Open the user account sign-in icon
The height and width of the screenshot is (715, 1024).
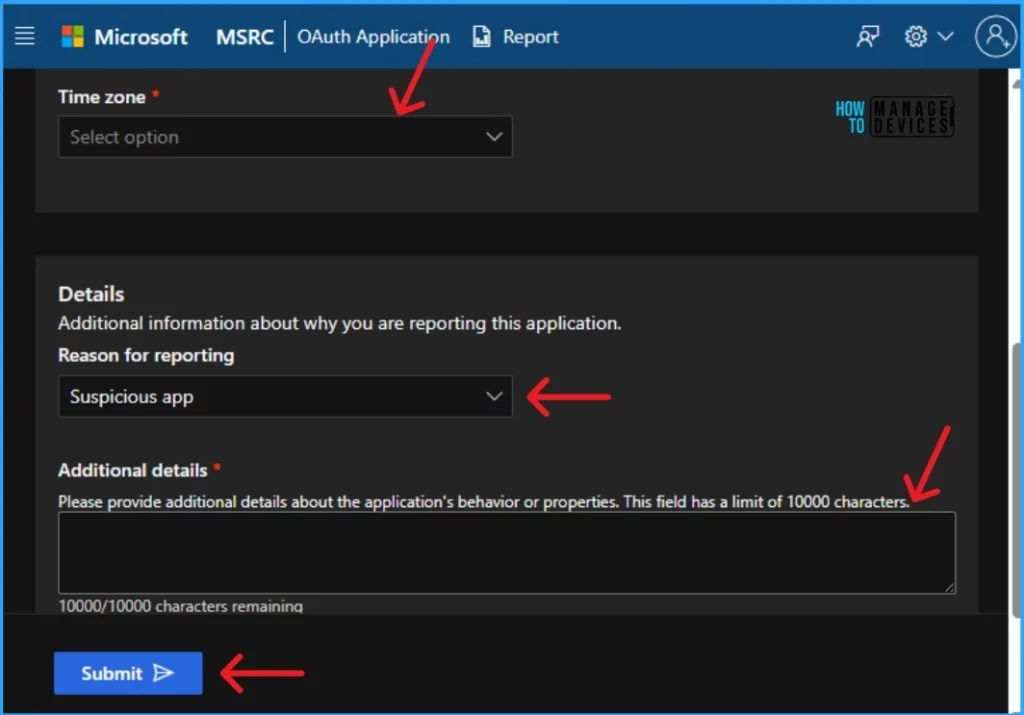pos(995,36)
